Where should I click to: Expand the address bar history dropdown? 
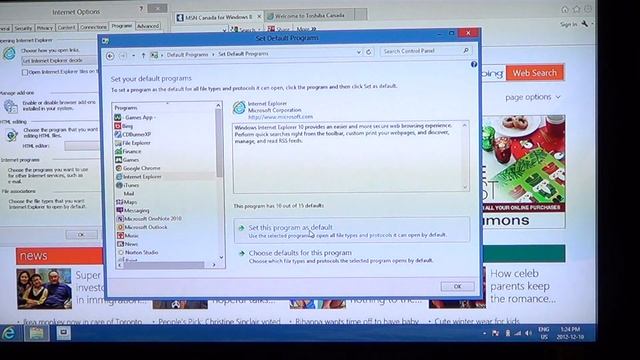coord(359,52)
